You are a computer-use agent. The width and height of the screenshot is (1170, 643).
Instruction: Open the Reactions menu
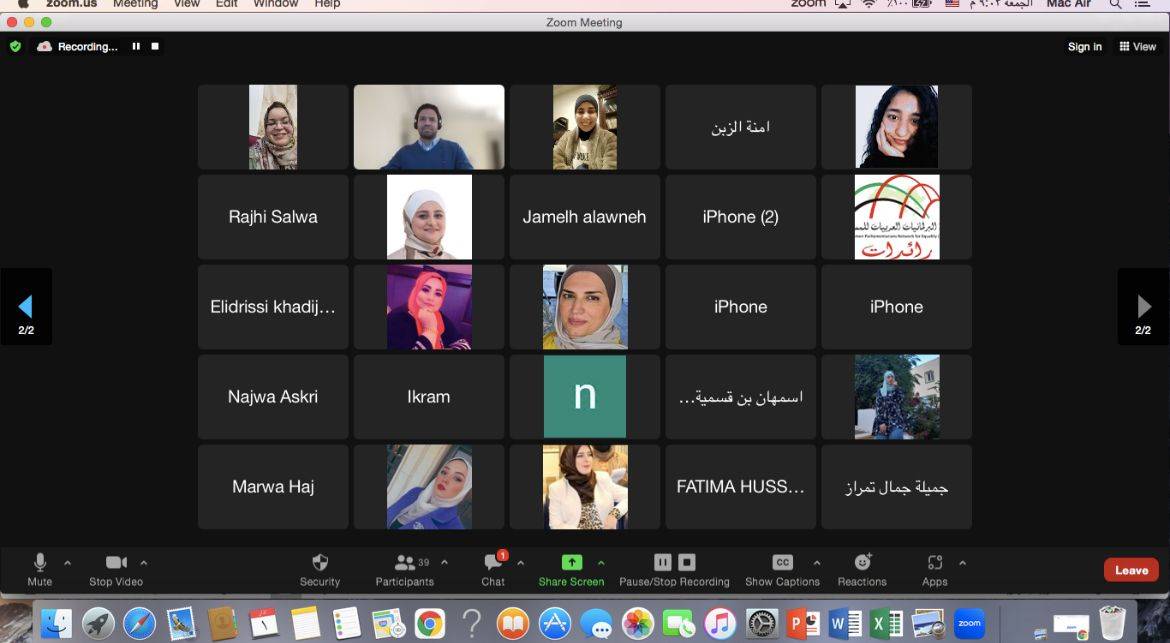[862, 563]
